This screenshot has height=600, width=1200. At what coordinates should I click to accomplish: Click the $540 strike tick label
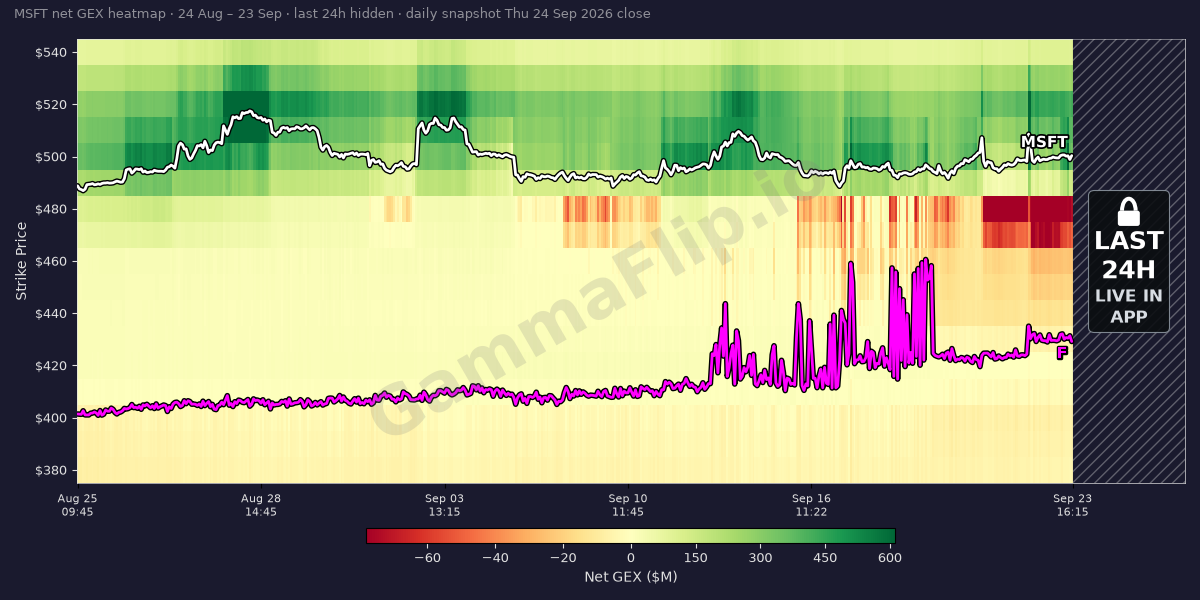point(50,52)
